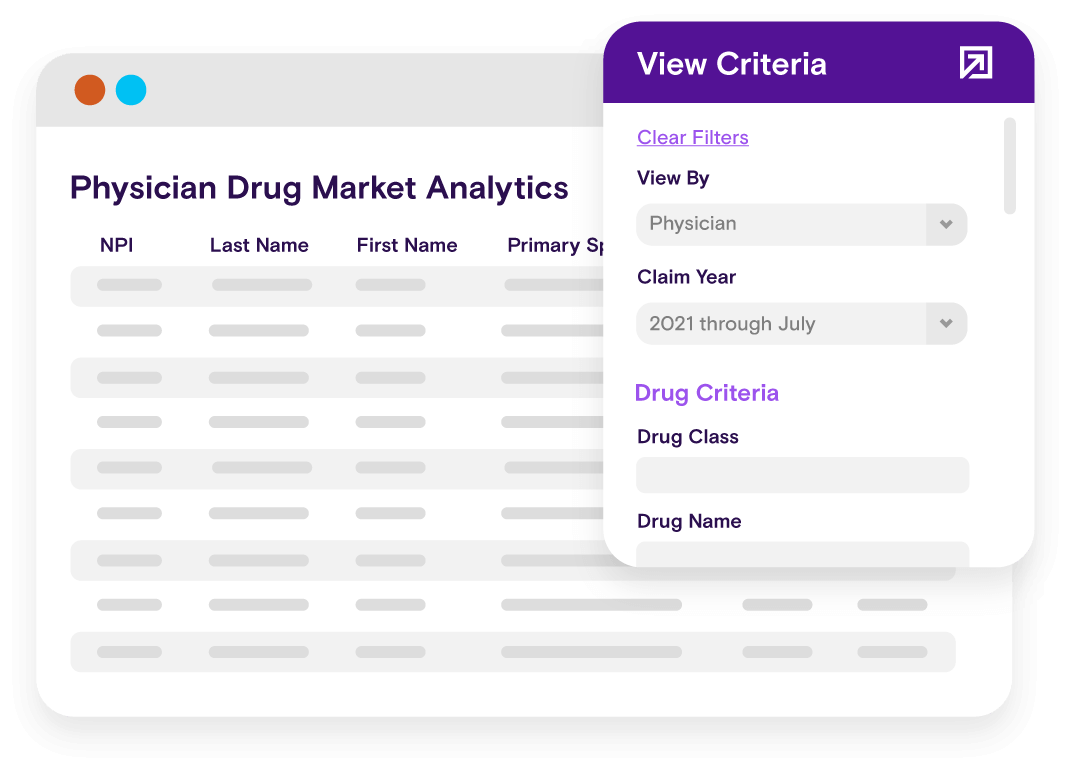
Task: Click the Drug Criteria section heading
Action: (x=706, y=393)
